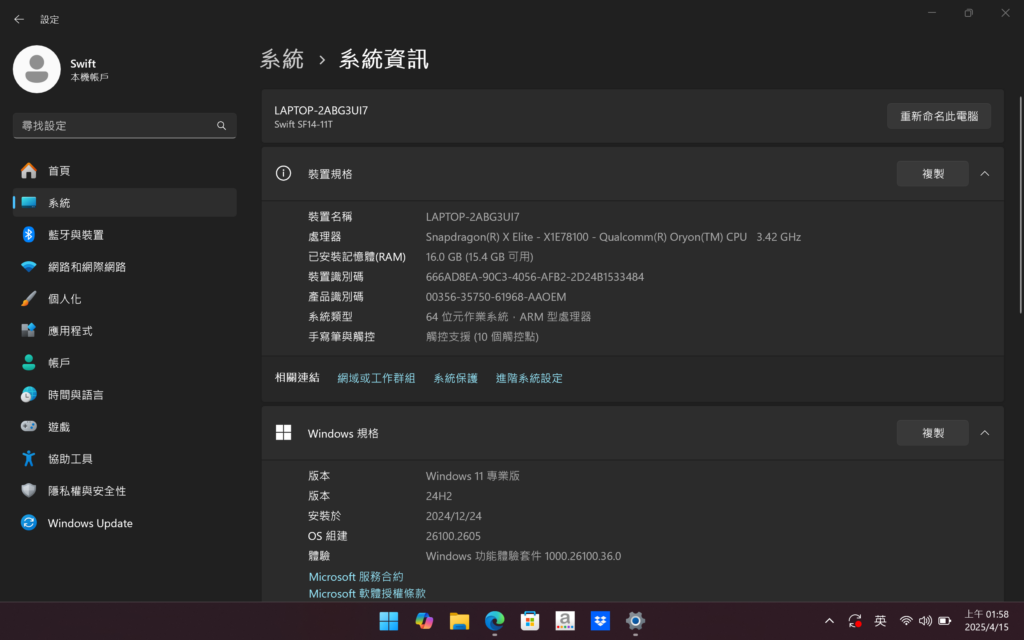The height and width of the screenshot is (640, 1024).
Task: Select device name value in 裝置名稱 row
Action: (x=473, y=217)
